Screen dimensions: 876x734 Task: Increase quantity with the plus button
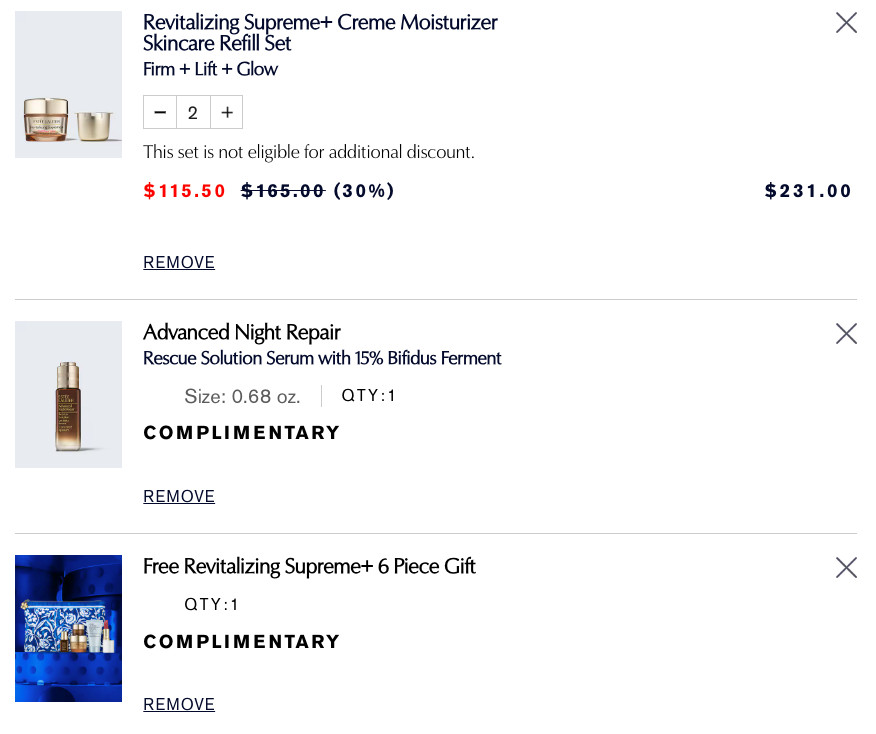pyautogui.click(x=227, y=113)
